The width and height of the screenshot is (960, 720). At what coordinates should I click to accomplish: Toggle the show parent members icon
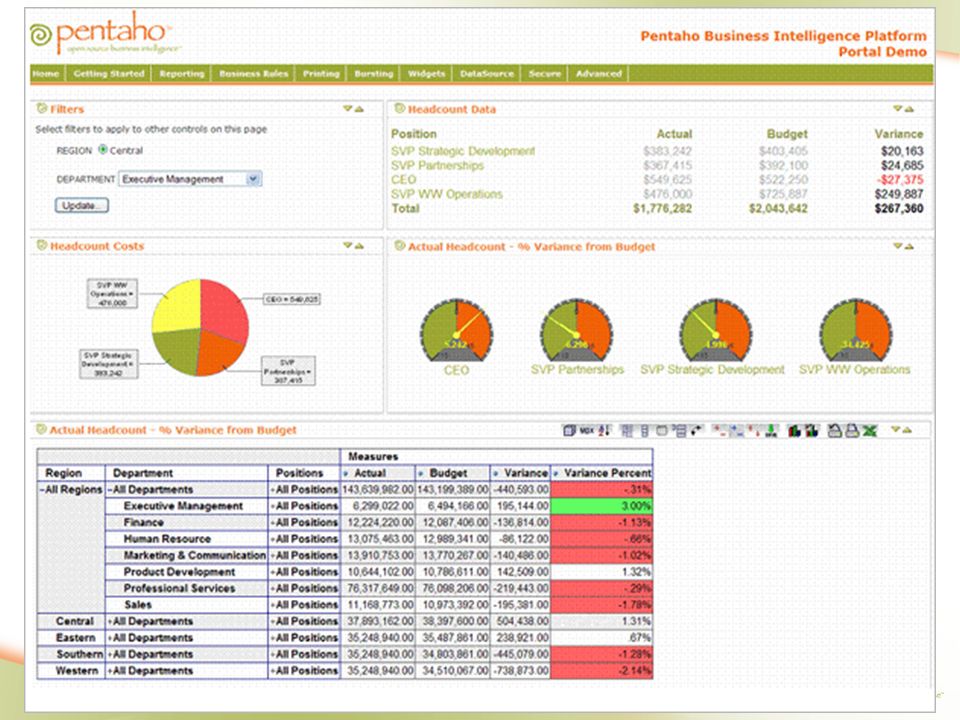627,431
